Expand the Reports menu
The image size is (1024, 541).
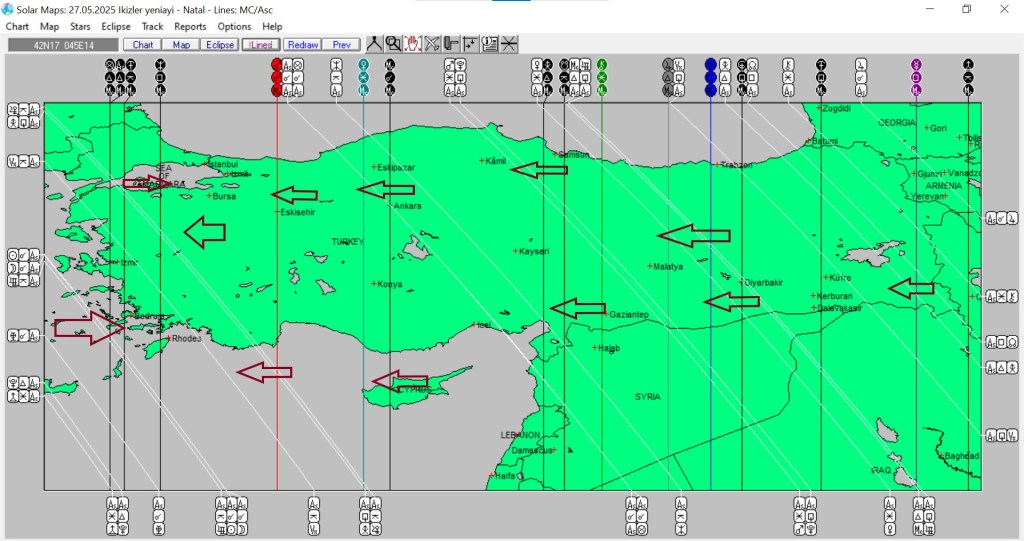190,27
